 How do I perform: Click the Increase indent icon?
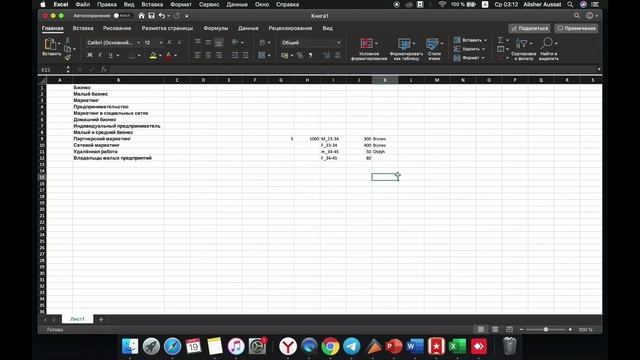[245, 55]
